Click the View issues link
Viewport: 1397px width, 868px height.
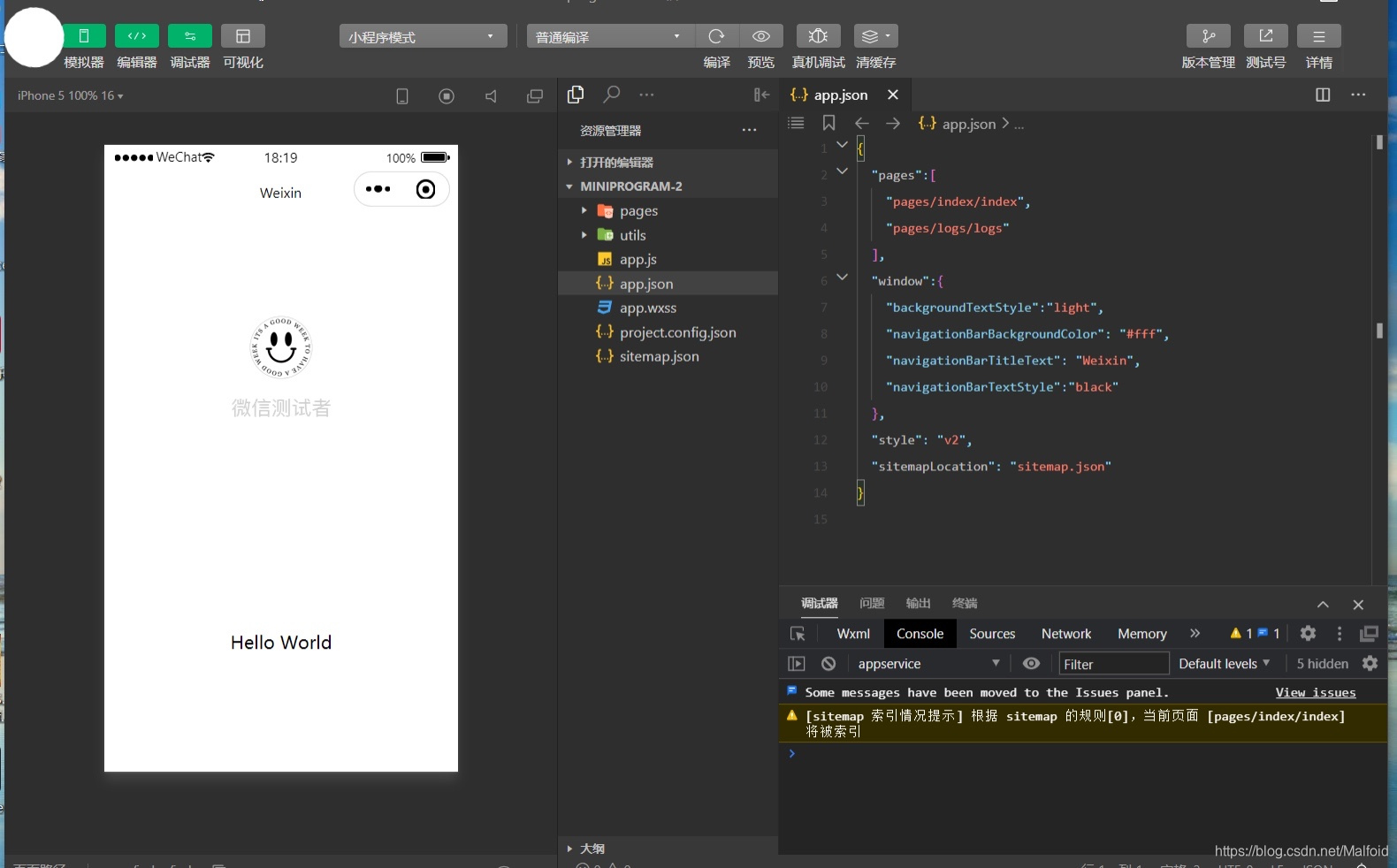pyautogui.click(x=1316, y=692)
